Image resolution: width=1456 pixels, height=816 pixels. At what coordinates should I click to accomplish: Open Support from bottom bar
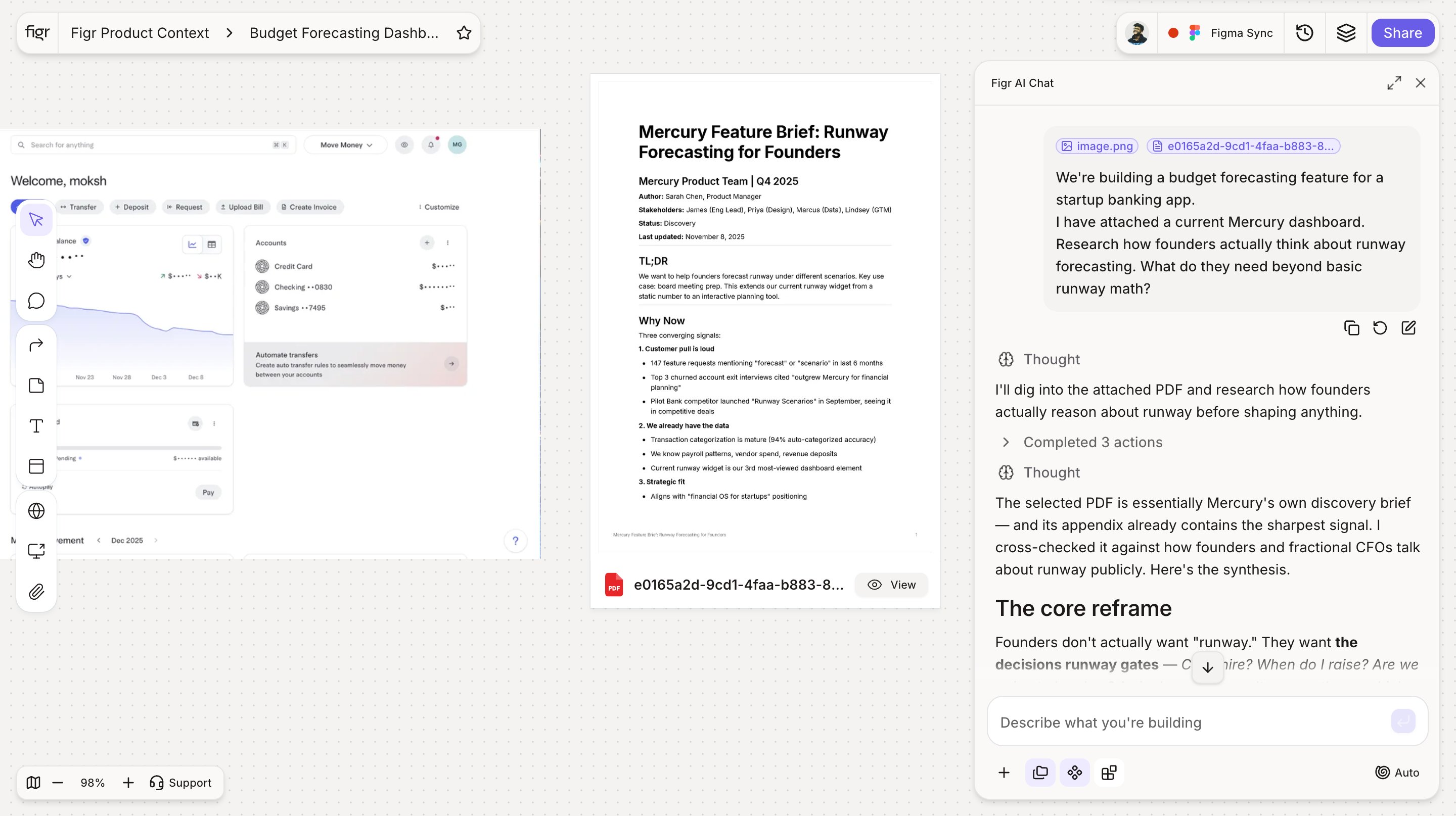tap(180, 783)
